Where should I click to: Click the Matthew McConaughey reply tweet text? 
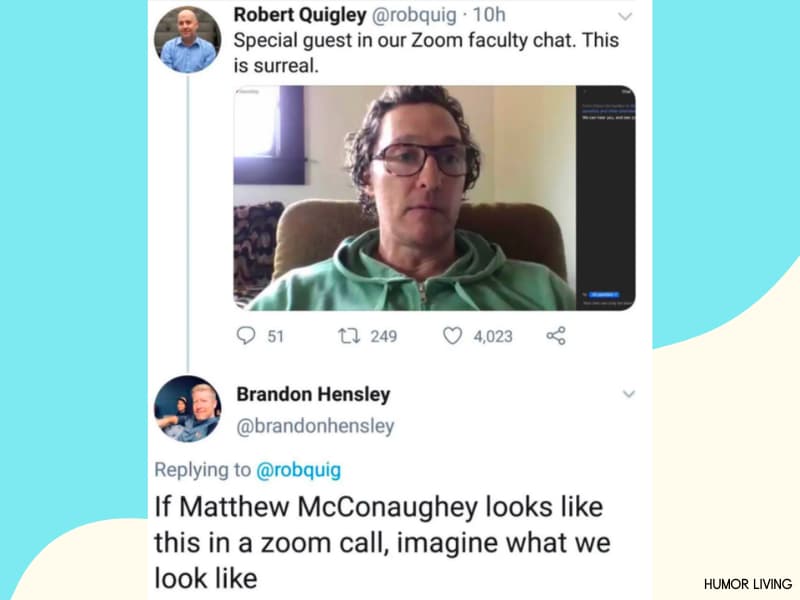[382, 542]
